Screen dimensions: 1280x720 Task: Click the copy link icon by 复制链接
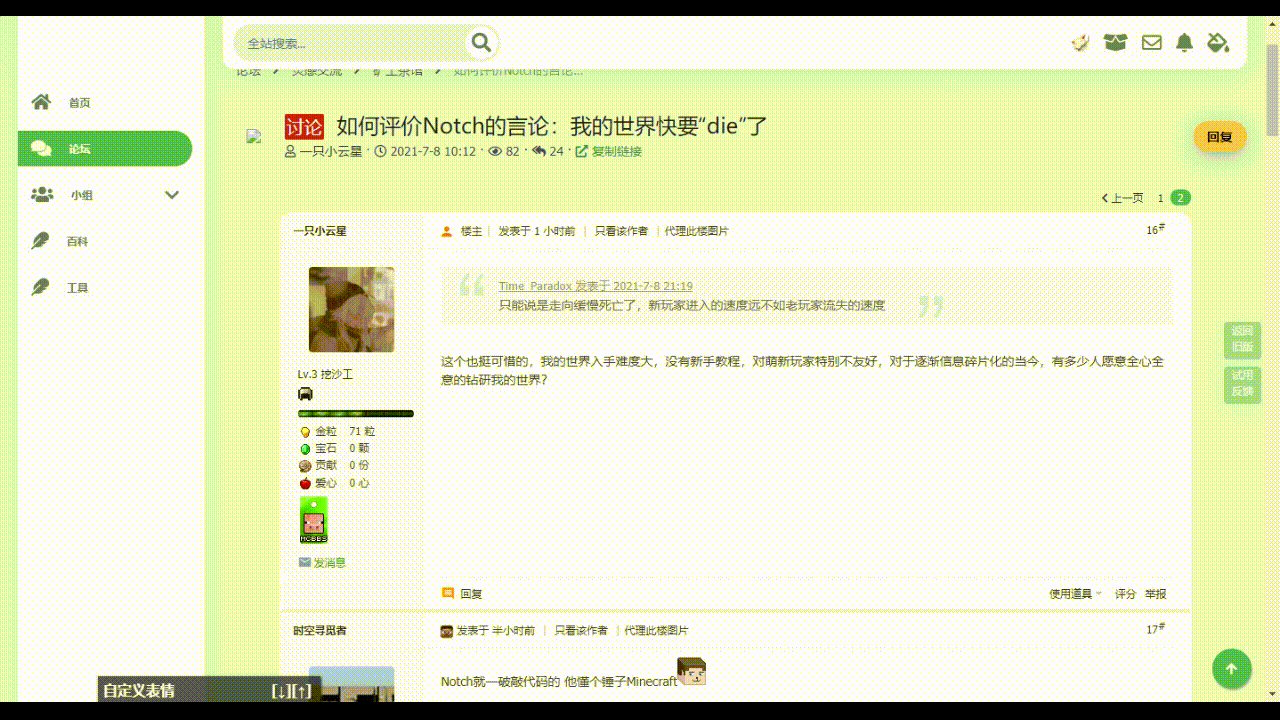point(582,152)
